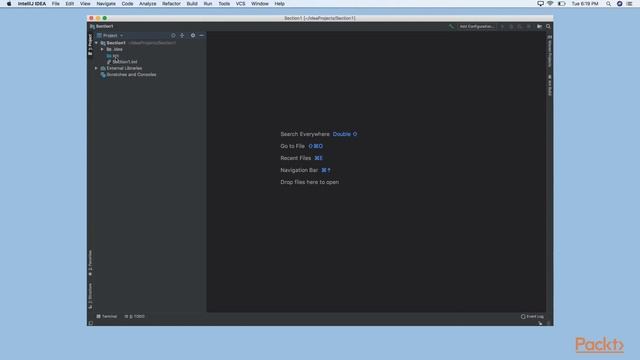This screenshot has height=360, width=640.
Task: Select Scratches and Consoles
Action: click(128, 75)
